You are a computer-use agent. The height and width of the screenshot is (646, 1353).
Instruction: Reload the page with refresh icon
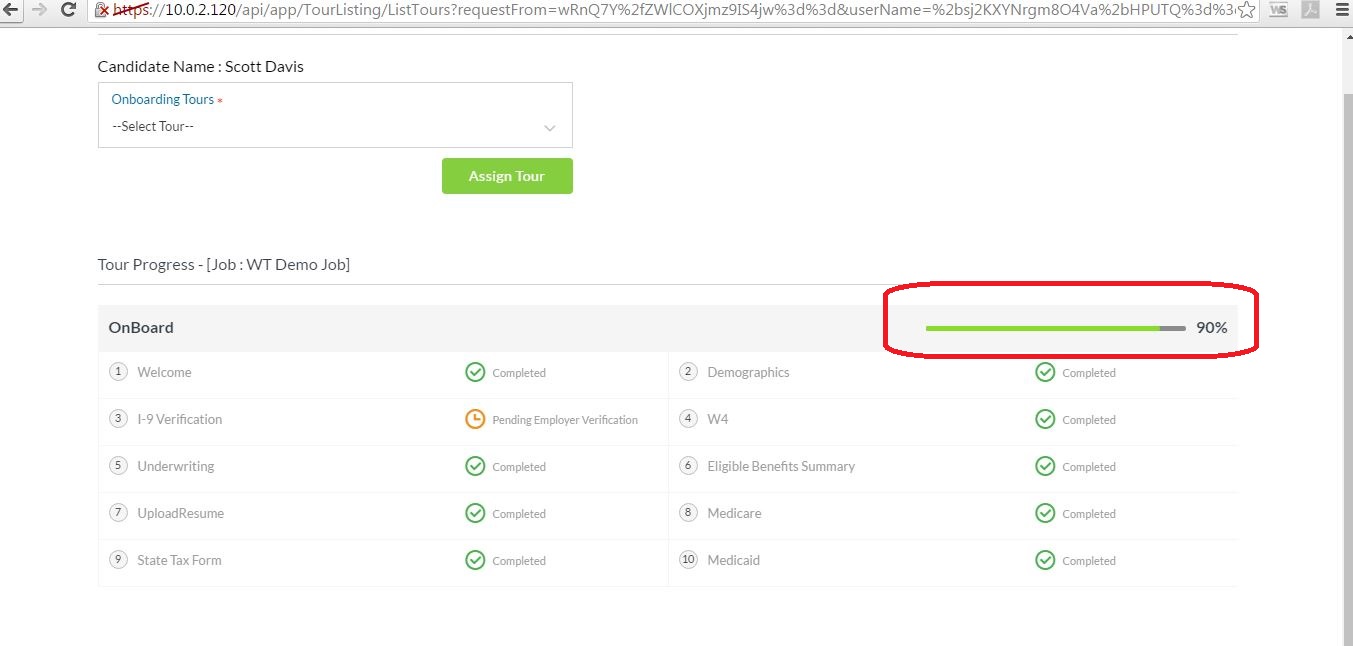(69, 10)
